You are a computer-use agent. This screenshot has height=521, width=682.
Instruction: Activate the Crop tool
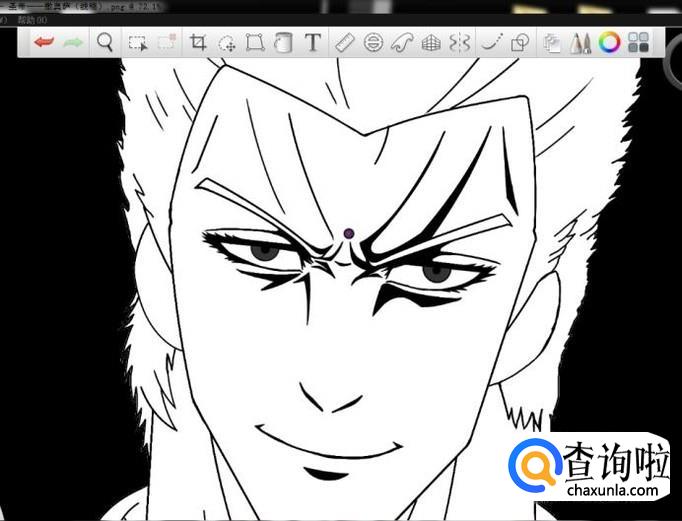[198, 42]
